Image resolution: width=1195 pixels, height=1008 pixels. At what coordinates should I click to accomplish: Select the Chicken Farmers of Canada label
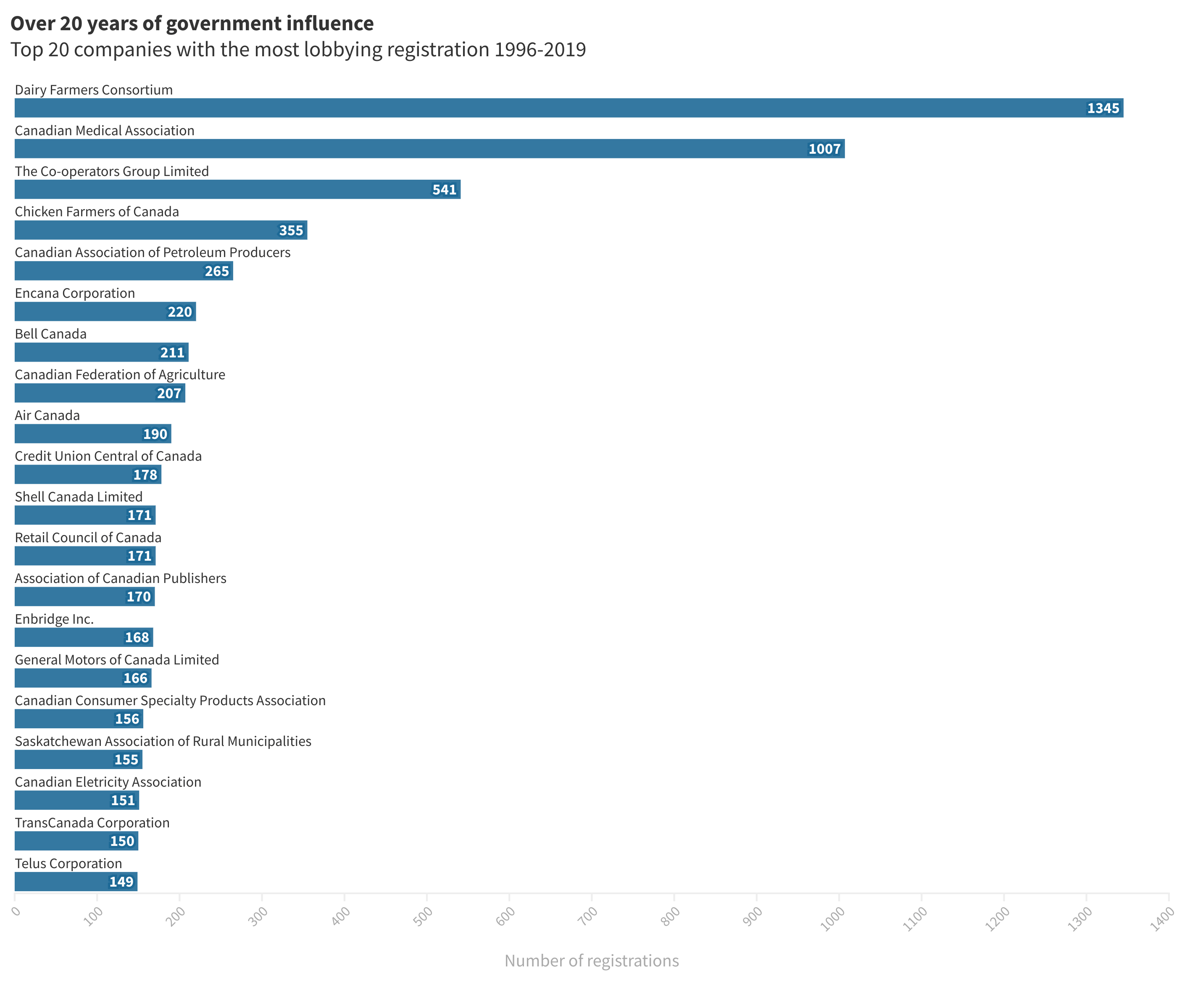tap(97, 212)
